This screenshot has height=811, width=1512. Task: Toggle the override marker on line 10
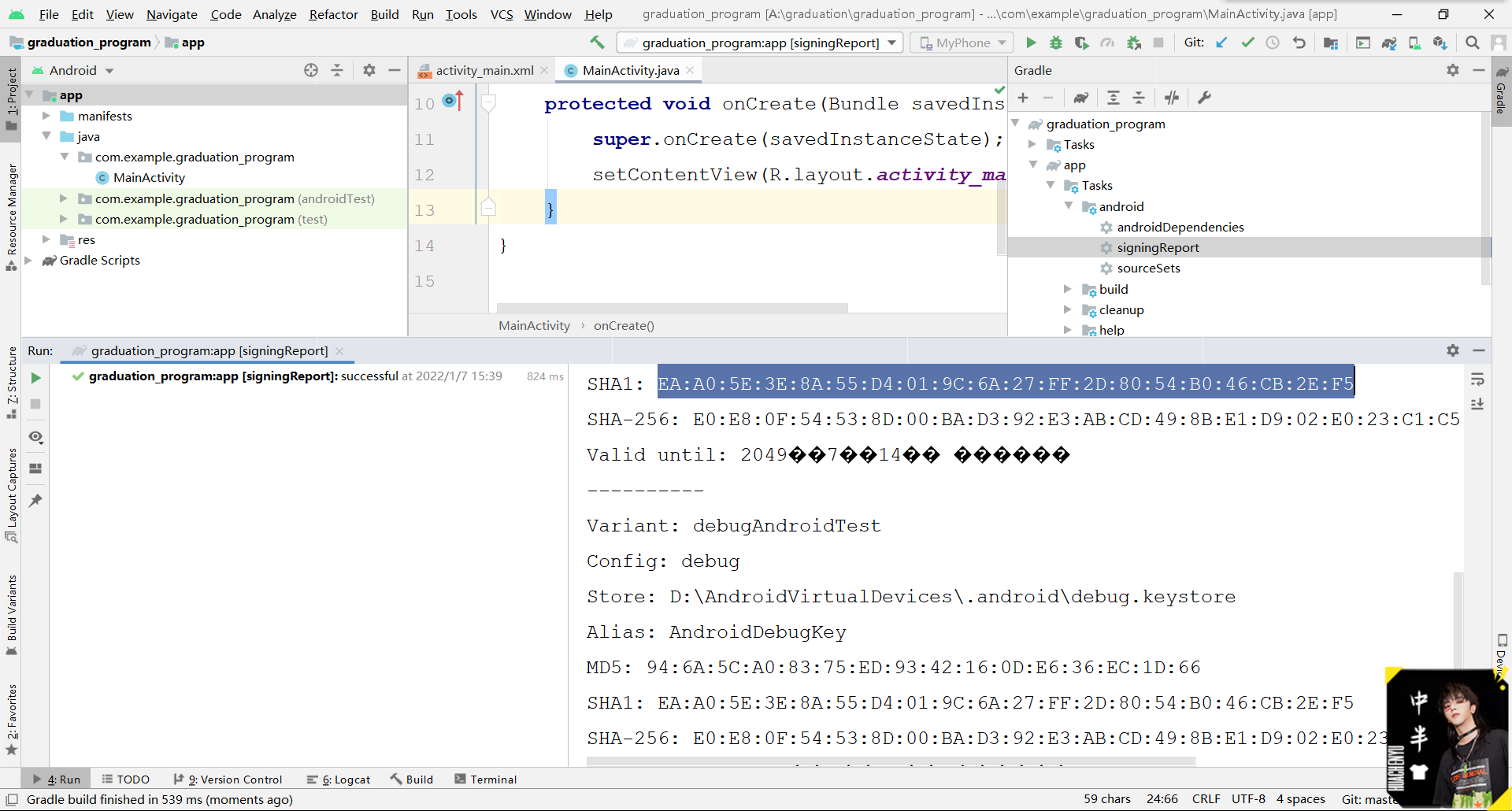(x=453, y=101)
